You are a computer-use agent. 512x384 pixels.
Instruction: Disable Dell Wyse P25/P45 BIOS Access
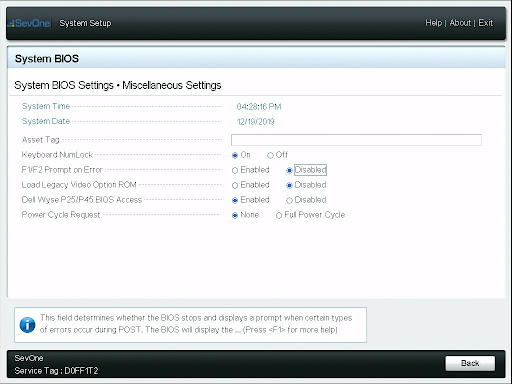click(289, 200)
